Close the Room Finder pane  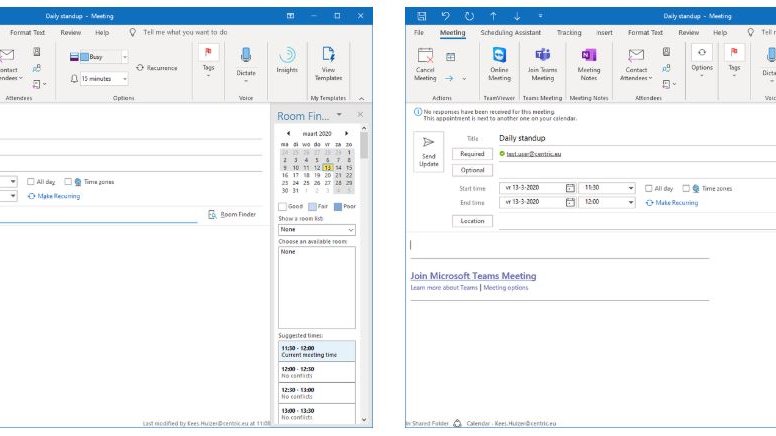click(x=360, y=114)
